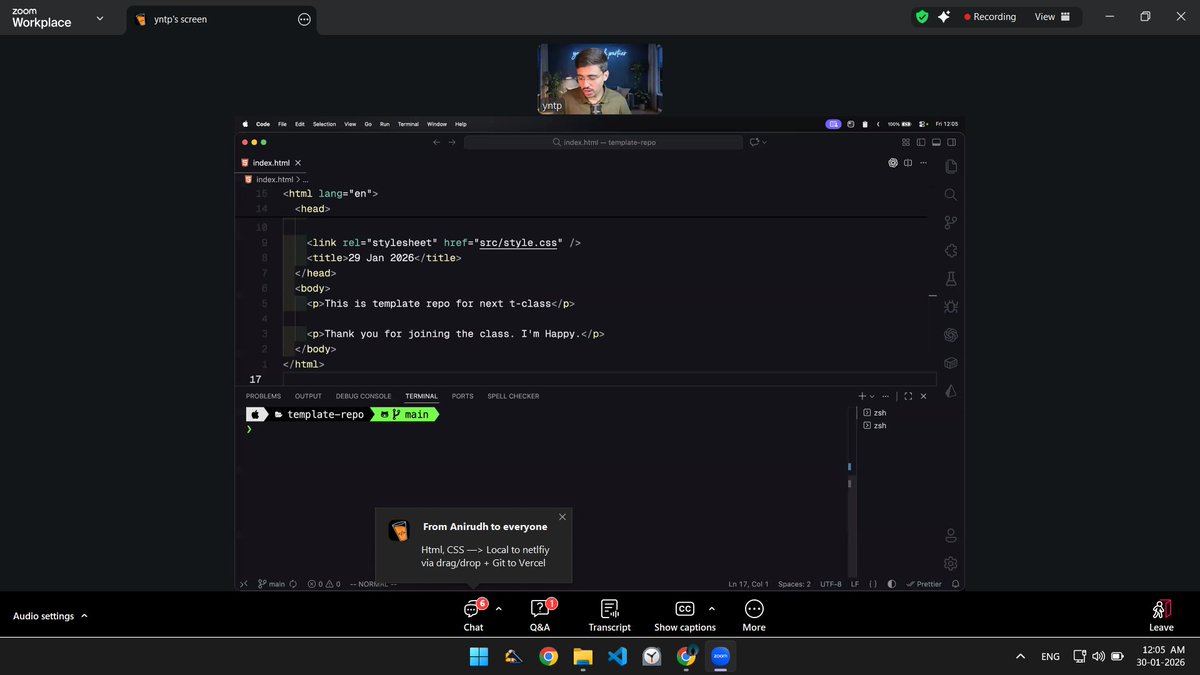Viewport: 1200px width, 675px height.
Task: Switch to the PORTS panel tab
Action: click(462, 396)
